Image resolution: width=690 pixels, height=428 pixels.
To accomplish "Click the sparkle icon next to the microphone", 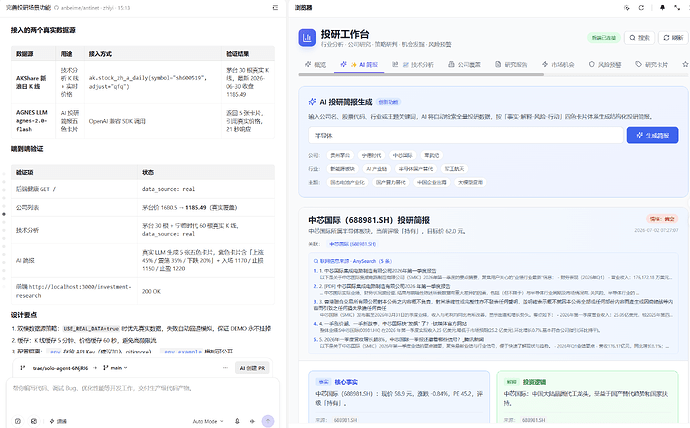I will pos(252,421).
